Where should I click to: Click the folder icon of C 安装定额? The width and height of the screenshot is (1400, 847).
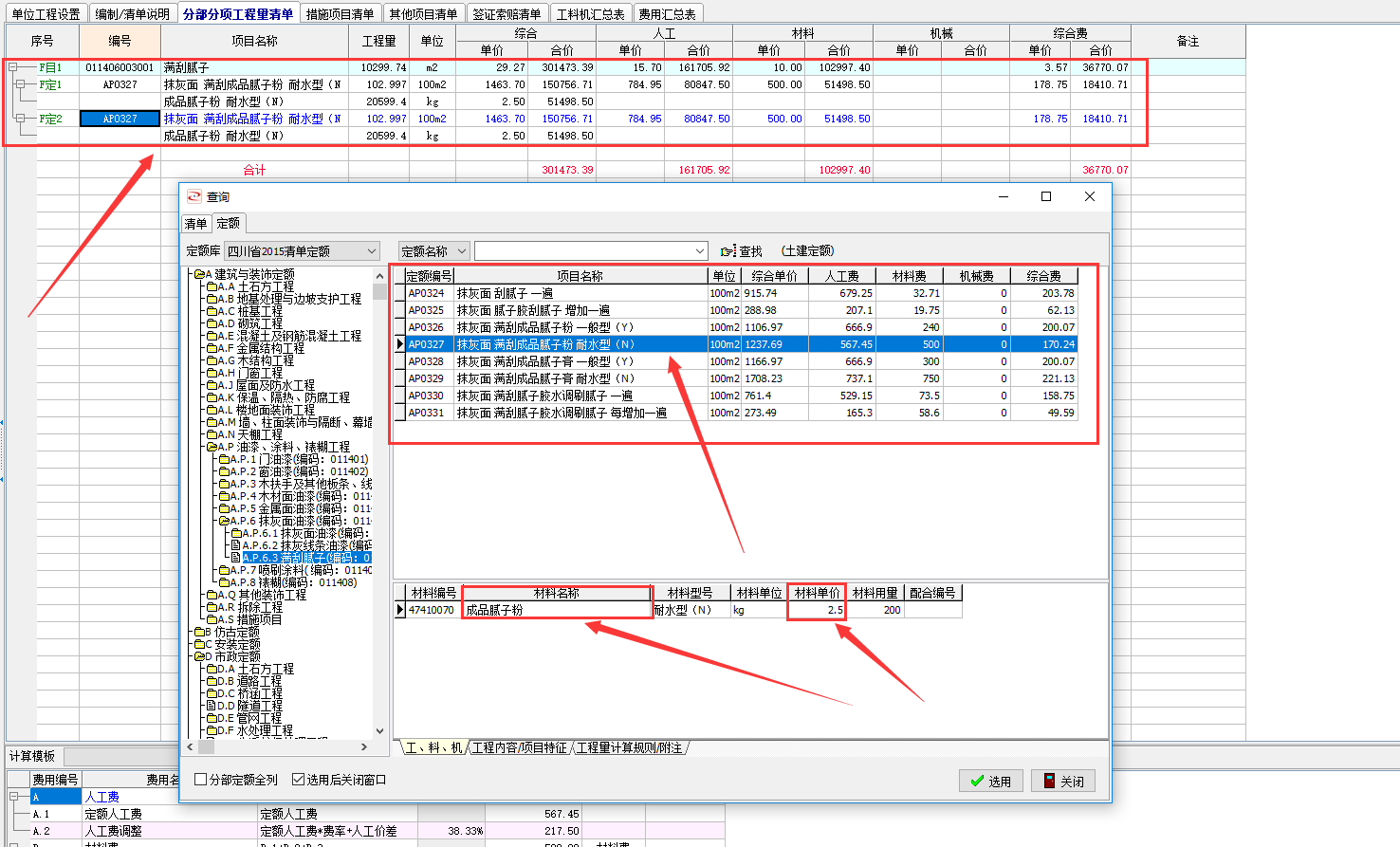[x=200, y=644]
